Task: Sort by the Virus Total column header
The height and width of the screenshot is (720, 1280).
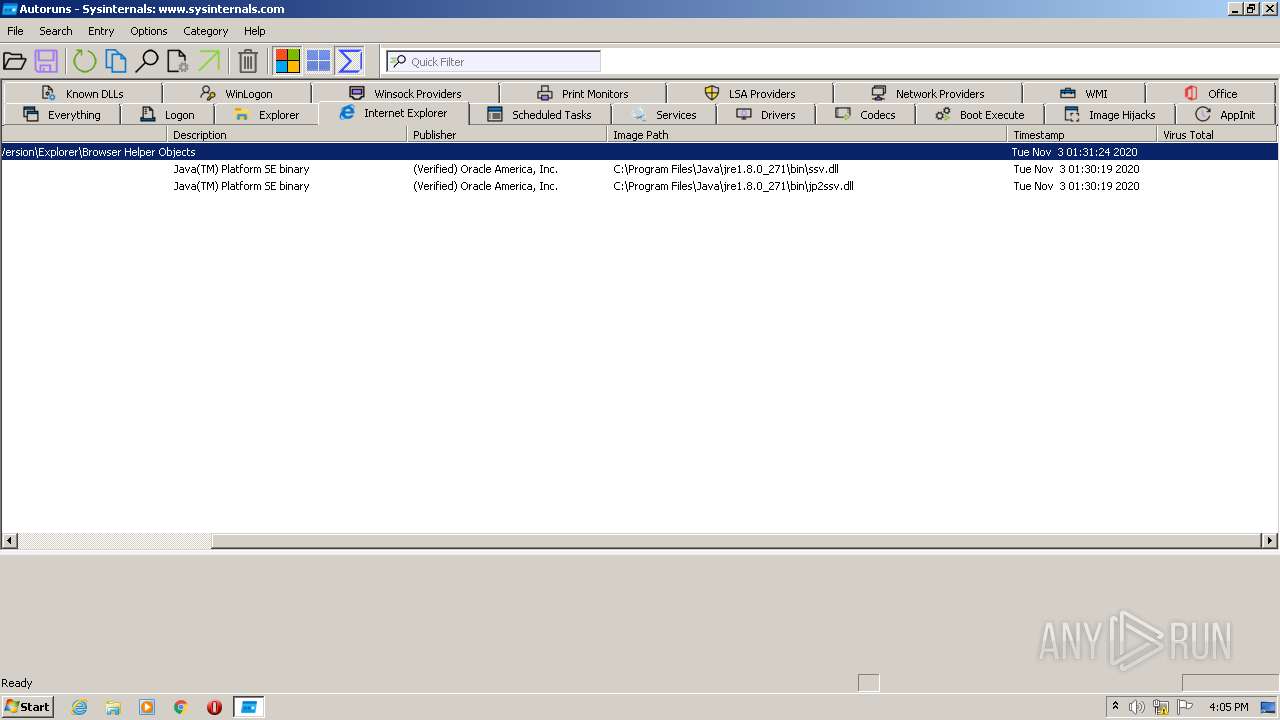Action: click(1217, 134)
